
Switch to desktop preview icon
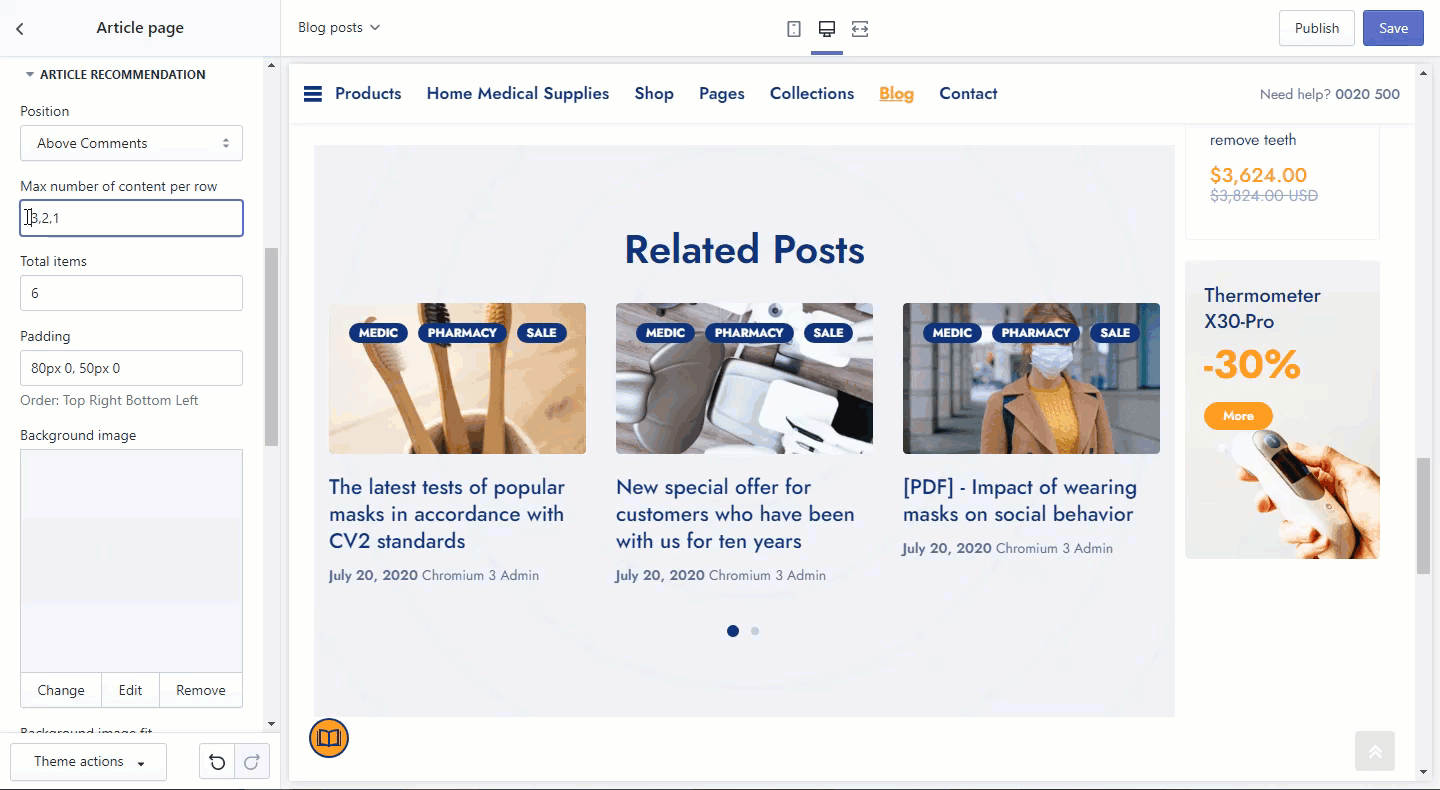[827, 29]
